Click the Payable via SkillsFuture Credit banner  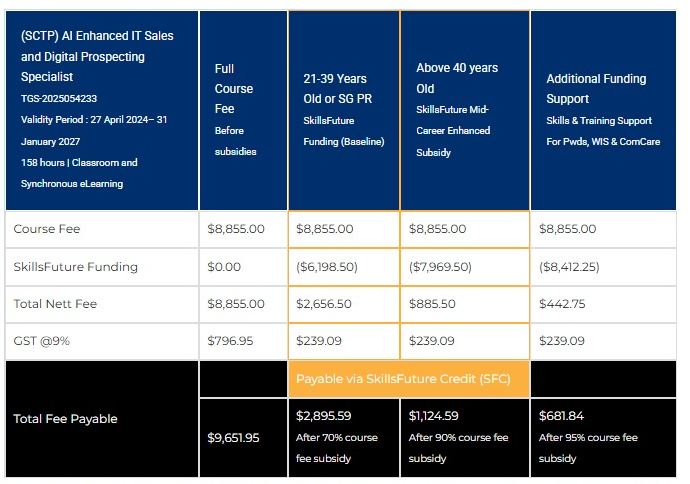[x=408, y=380]
